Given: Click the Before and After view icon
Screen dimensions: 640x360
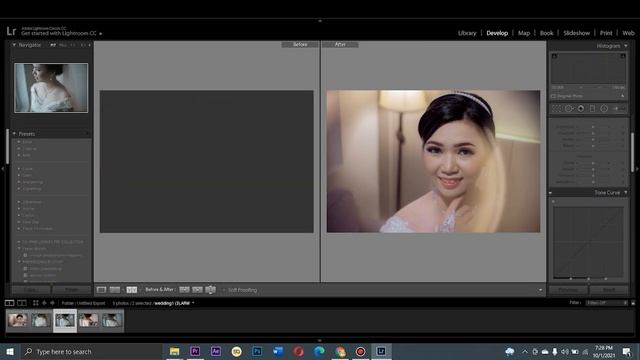Looking at the screenshot, I should [131, 290].
